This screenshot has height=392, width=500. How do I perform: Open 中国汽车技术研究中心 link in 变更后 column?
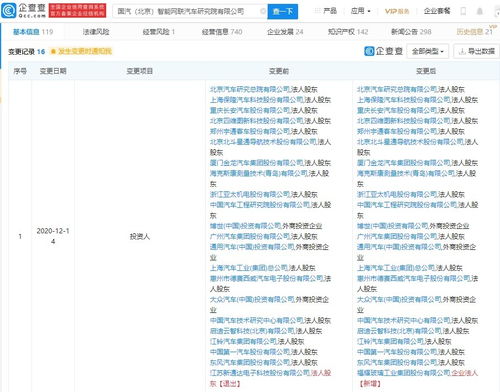click(404, 320)
